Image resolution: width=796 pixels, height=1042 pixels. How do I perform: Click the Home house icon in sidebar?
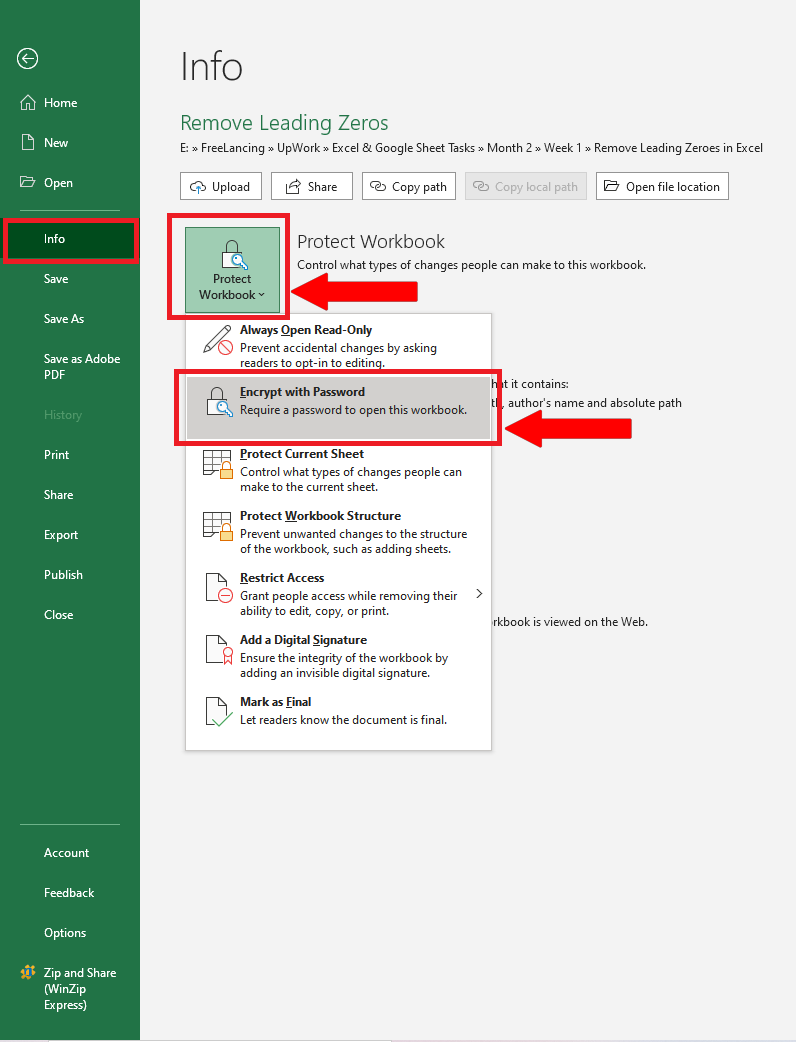click(x=28, y=102)
